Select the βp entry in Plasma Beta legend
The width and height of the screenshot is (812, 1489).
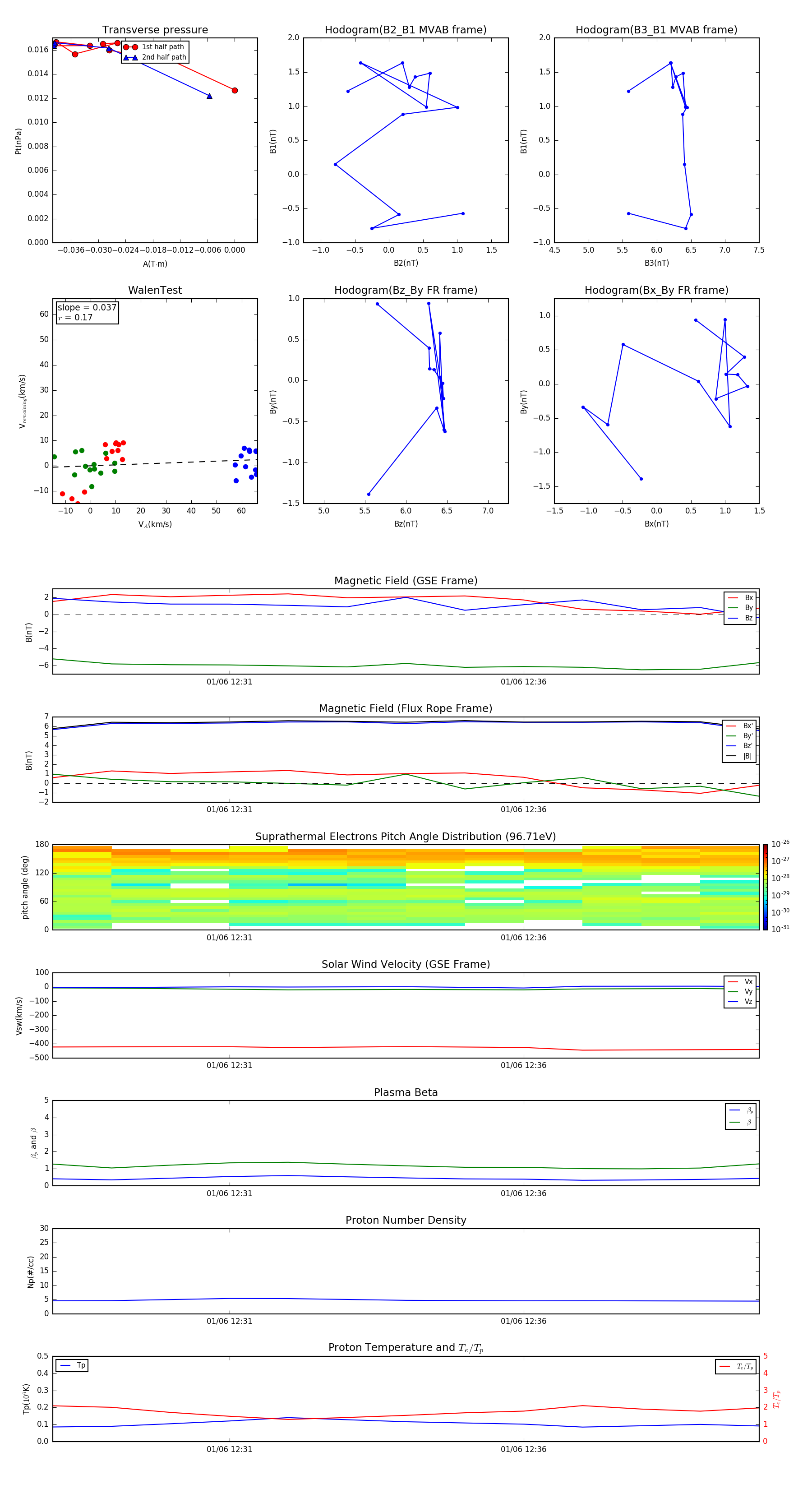[x=741, y=1110]
